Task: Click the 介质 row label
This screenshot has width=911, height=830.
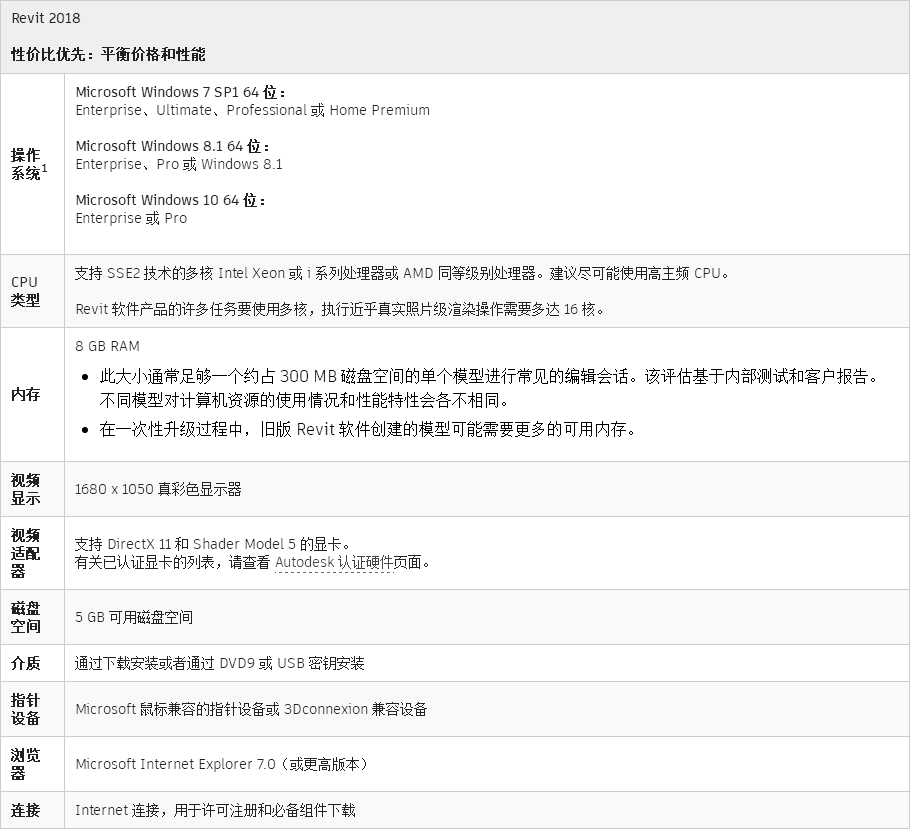Action: point(26,663)
